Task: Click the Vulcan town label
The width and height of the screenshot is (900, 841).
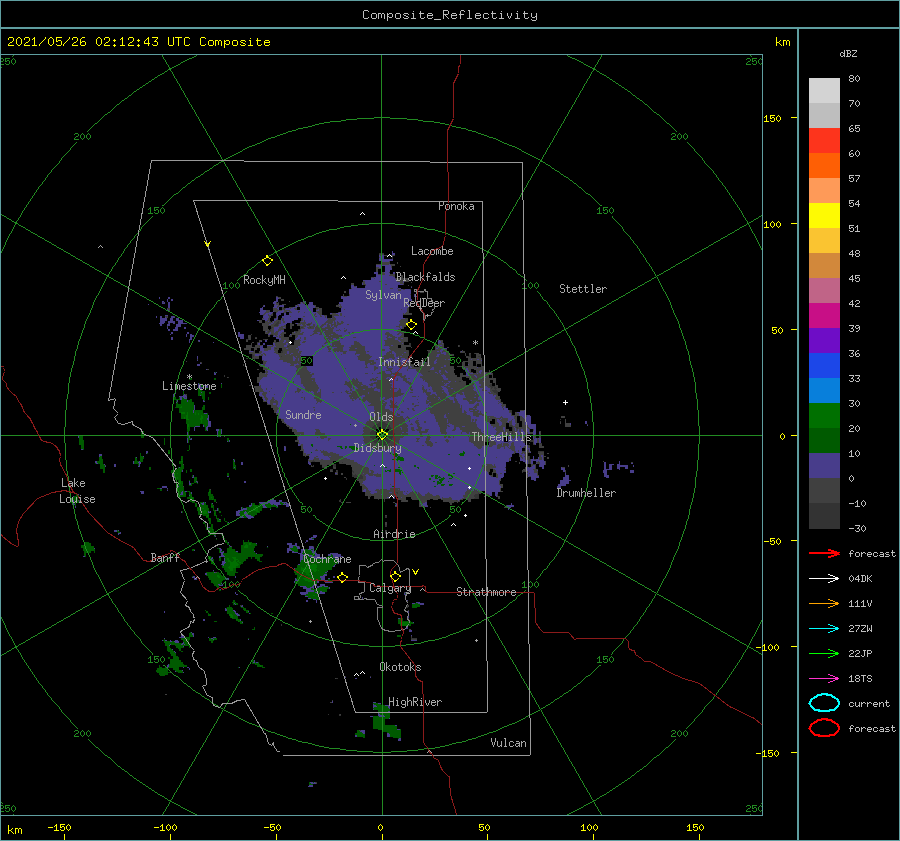Action: [508, 743]
